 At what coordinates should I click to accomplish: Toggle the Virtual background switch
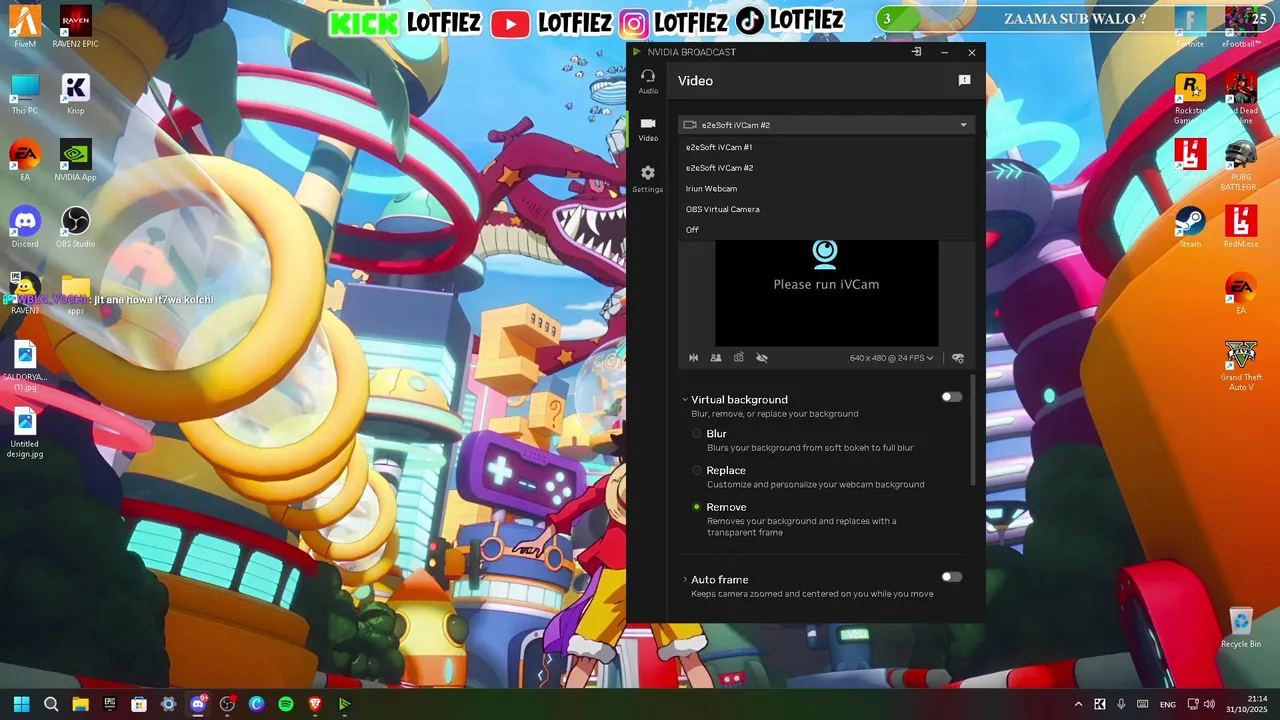952,397
